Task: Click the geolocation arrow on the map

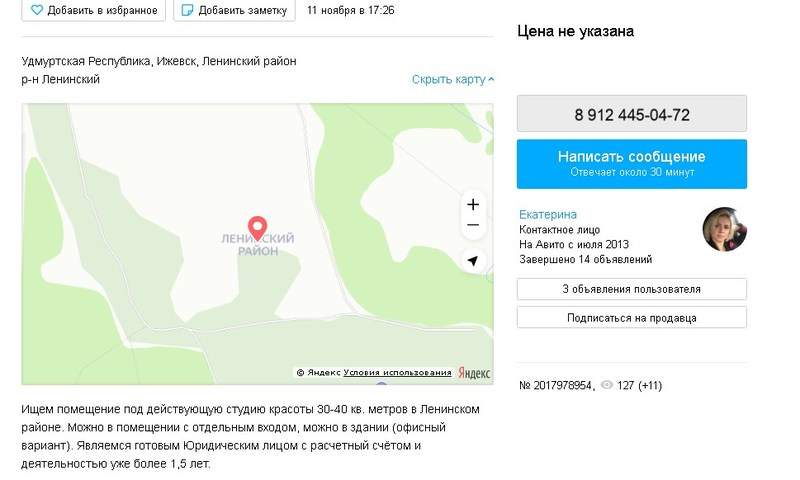Action: [x=473, y=261]
